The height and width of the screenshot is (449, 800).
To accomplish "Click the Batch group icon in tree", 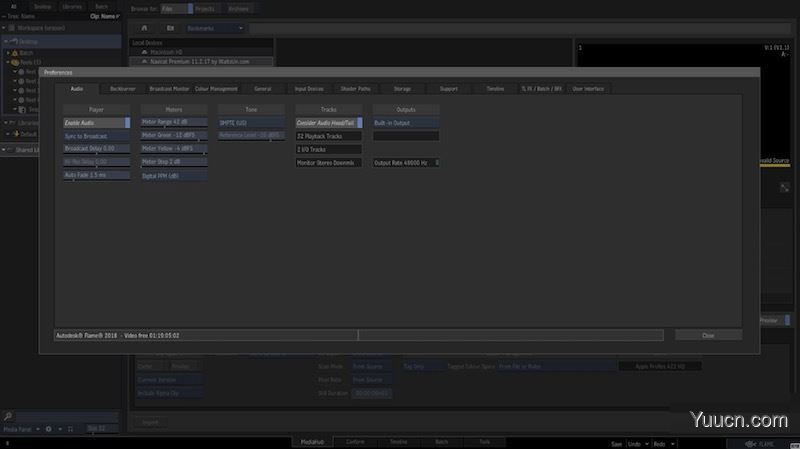I will pyautogui.click(x=15, y=52).
